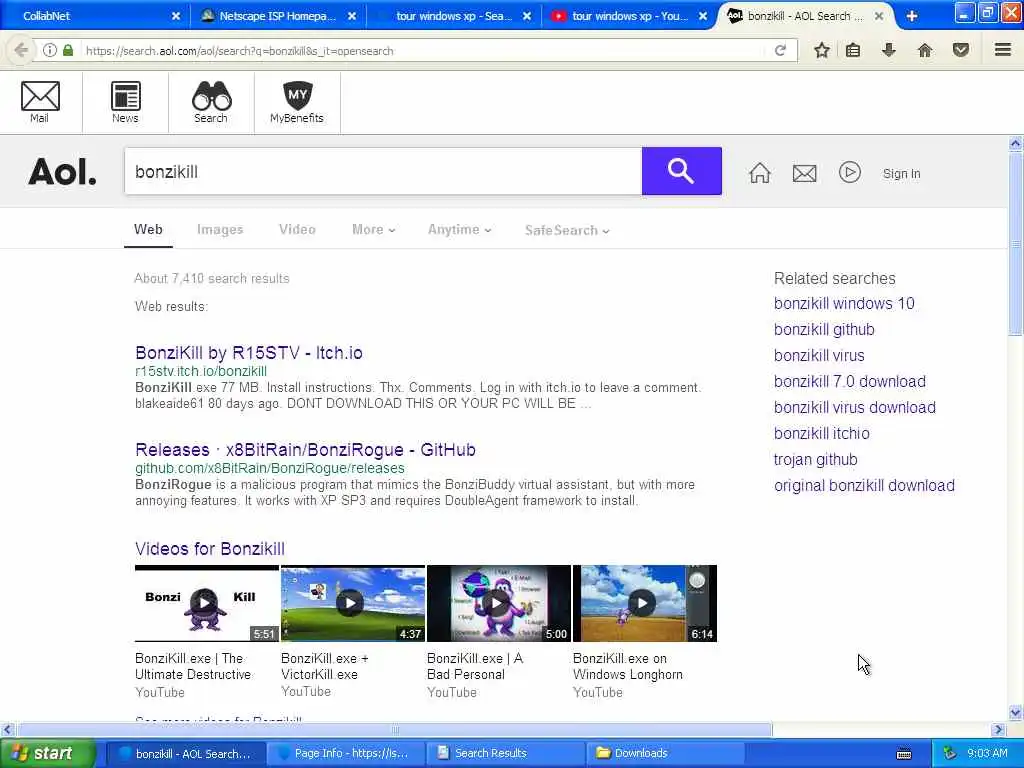Expand the More dropdown
The image size is (1024, 768).
point(374,230)
